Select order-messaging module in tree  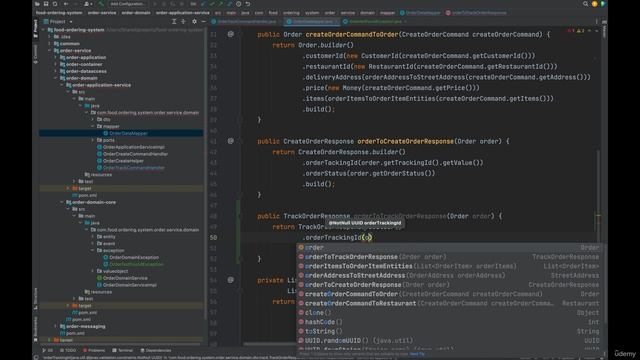pos(85,327)
